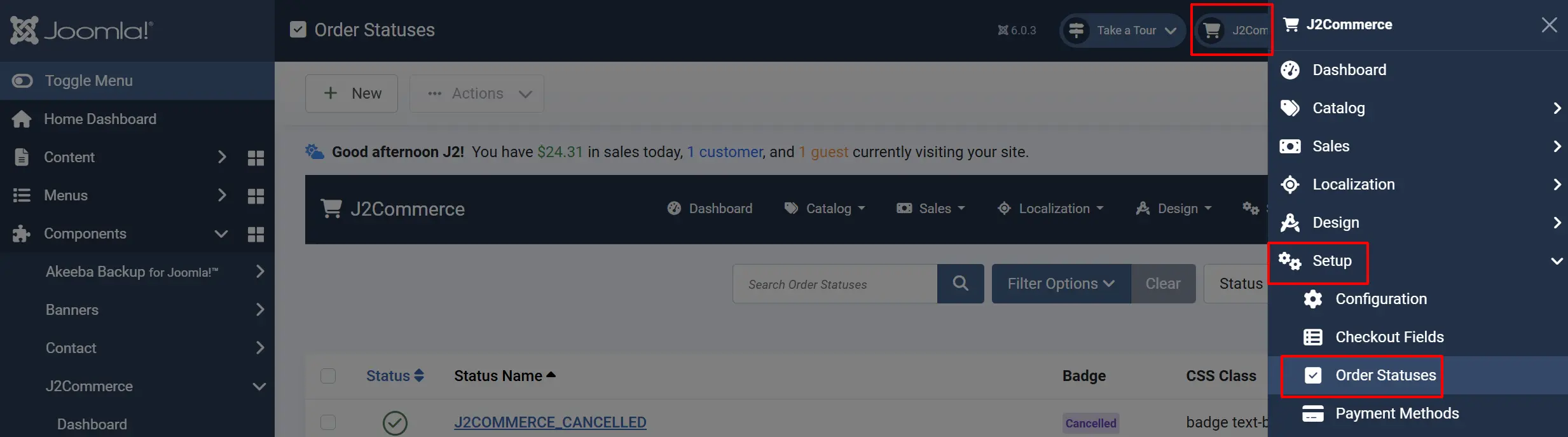Check the J2COMMERCE_CANCELLED row checkbox

(328, 422)
